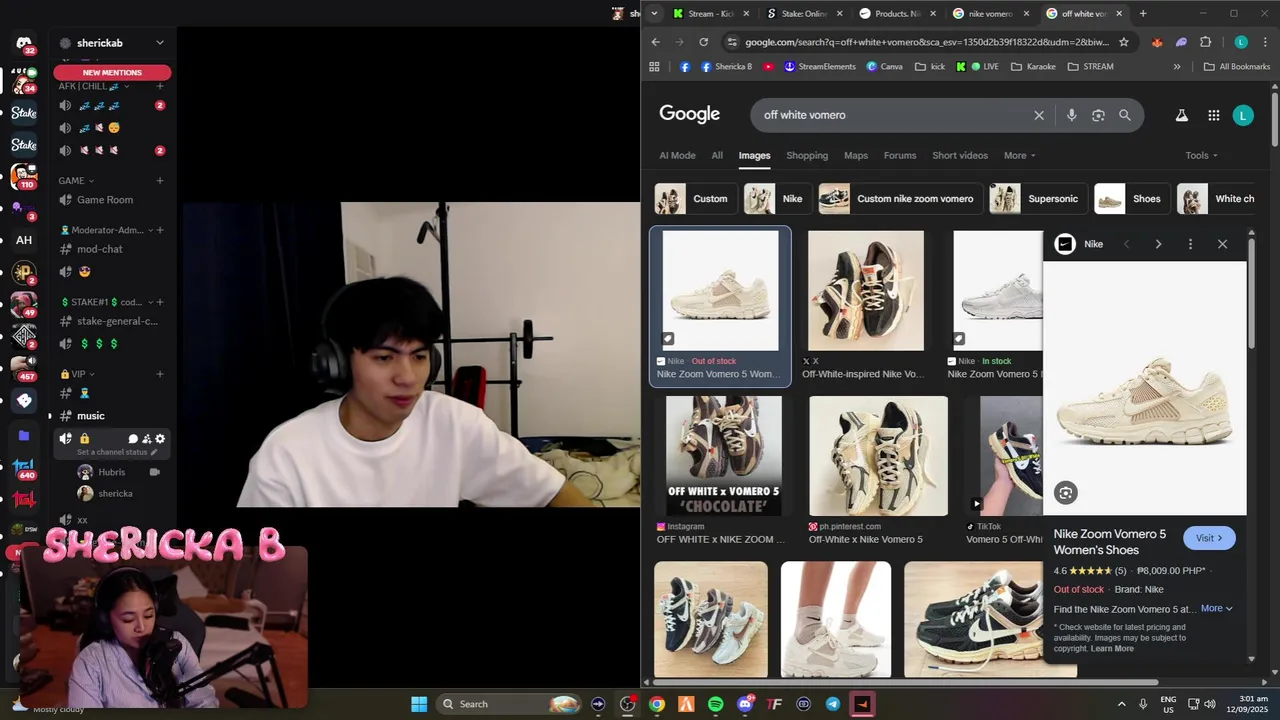Switch to All results tab
This screenshot has width=1280, height=720.
click(717, 155)
